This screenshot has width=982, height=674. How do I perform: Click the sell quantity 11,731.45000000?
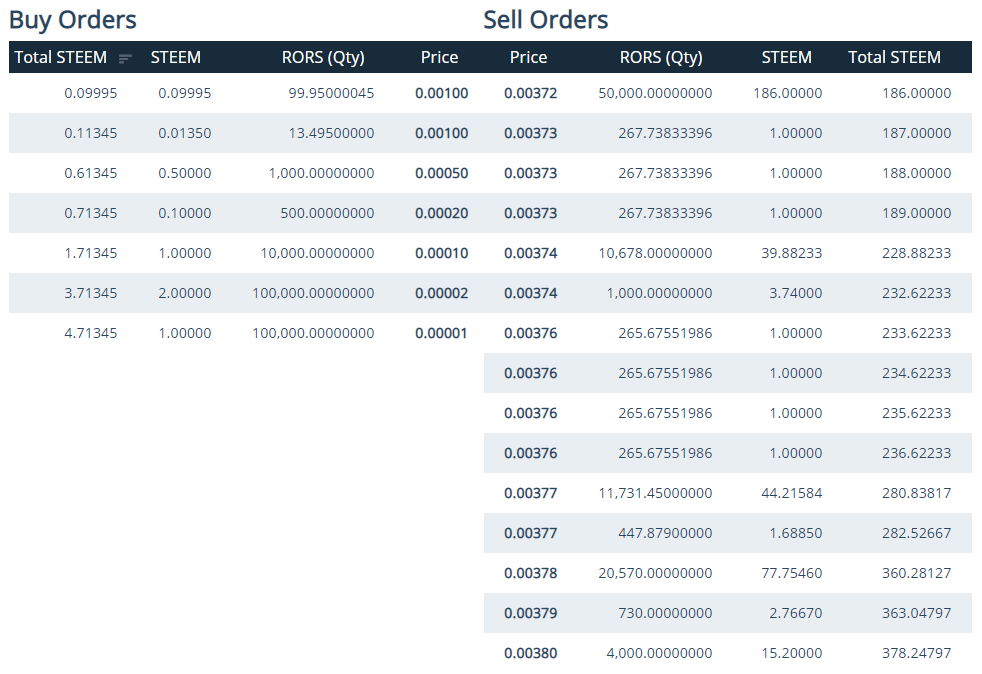click(x=655, y=493)
